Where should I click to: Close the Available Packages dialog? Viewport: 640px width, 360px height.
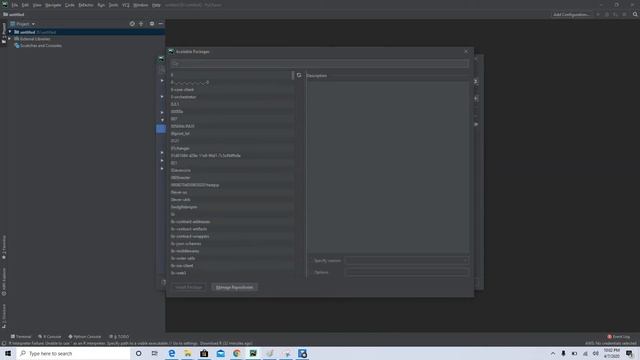pyautogui.click(x=466, y=51)
